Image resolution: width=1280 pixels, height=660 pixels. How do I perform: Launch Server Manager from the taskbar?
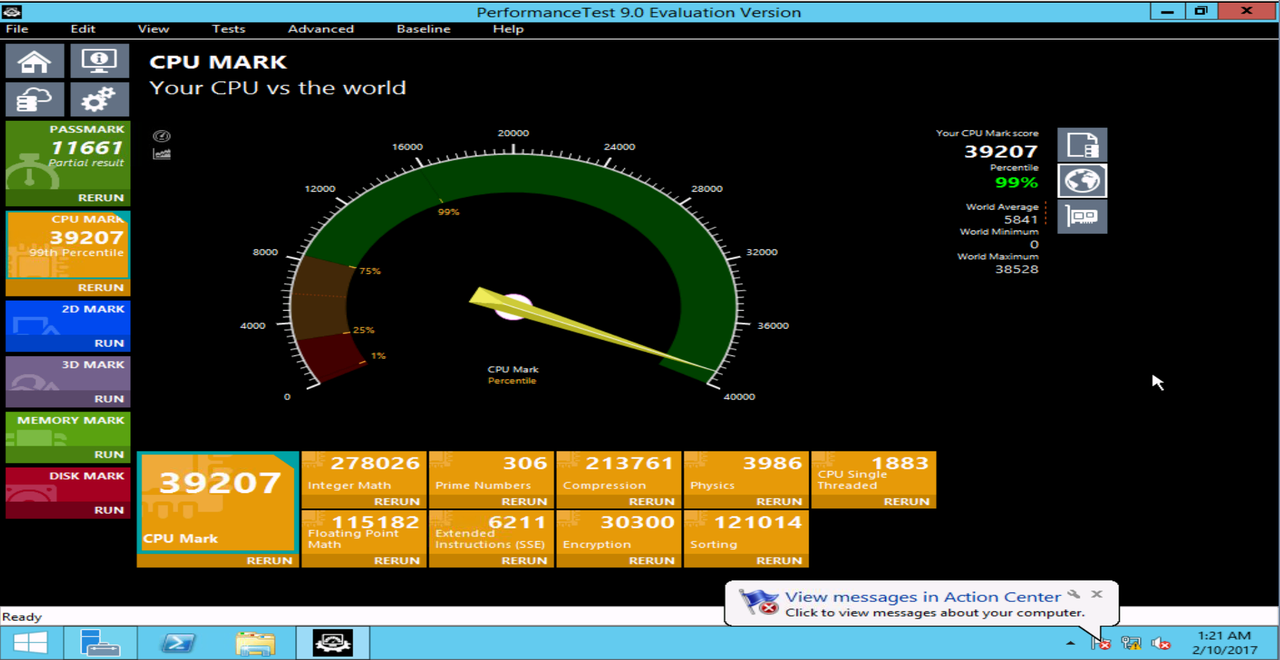click(100, 642)
